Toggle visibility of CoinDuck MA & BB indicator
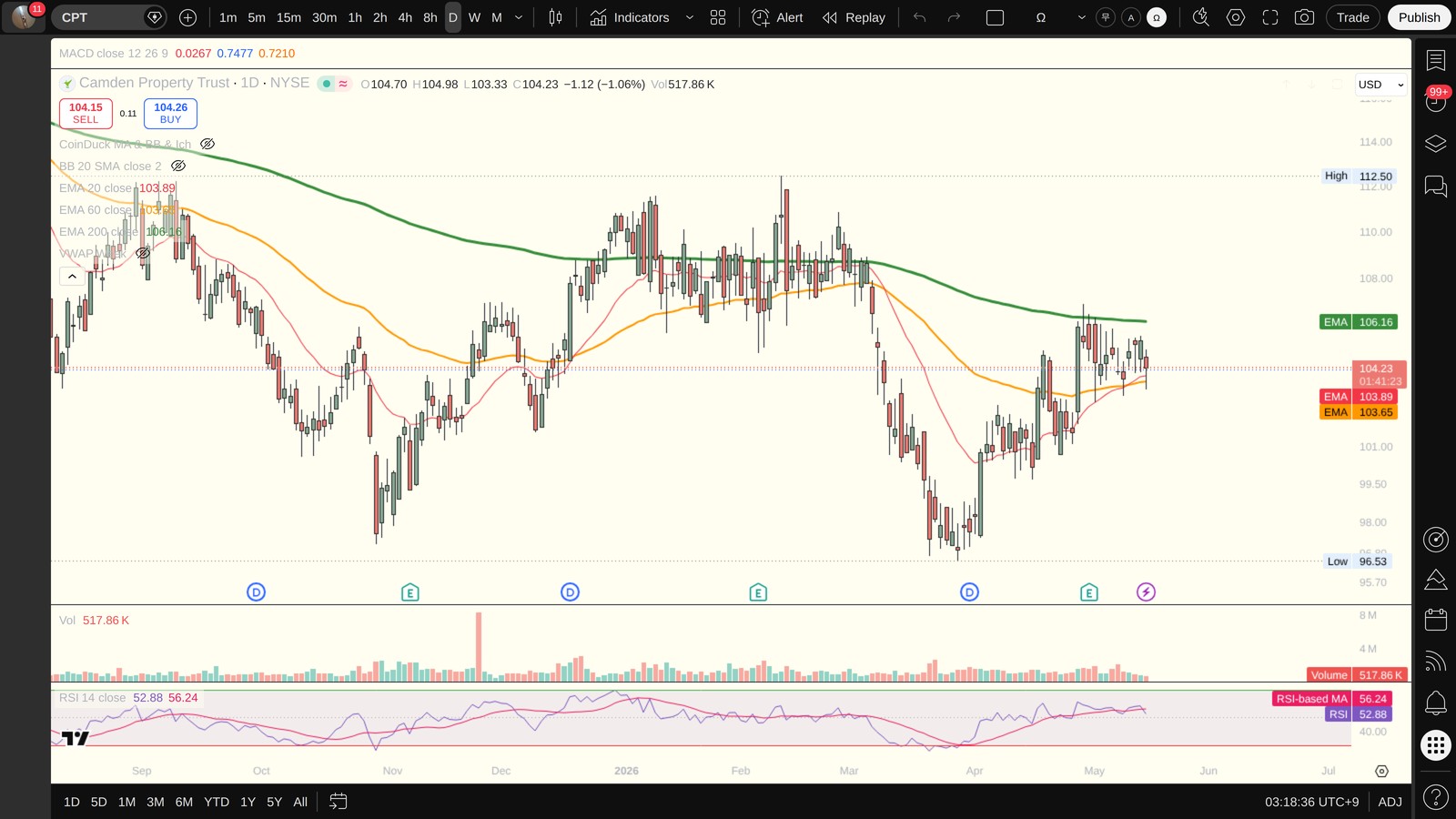This screenshot has width=1456, height=819. click(x=207, y=144)
